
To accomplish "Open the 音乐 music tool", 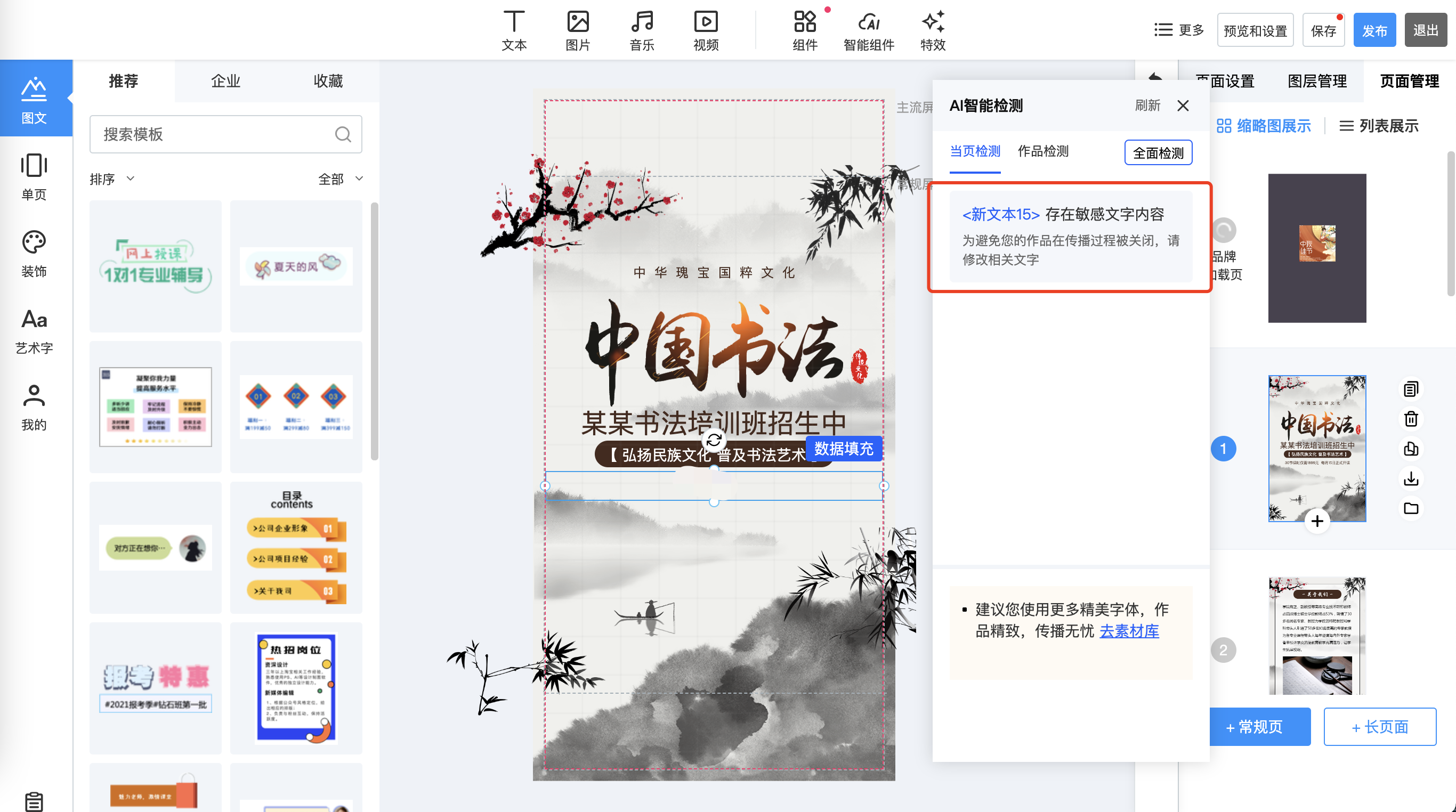I will click(x=642, y=30).
